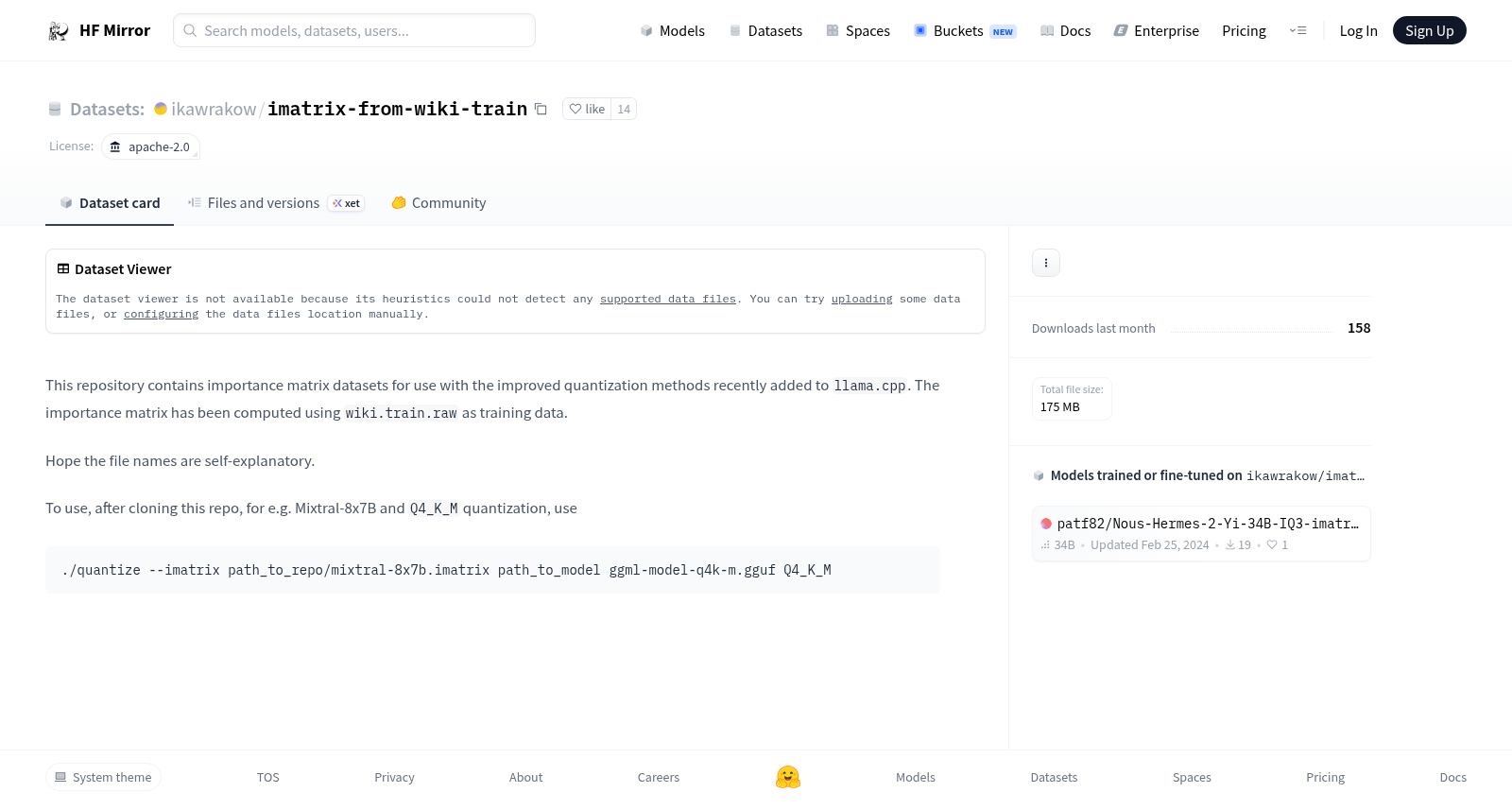Switch to Files and versions tab
This screenshot has width=1512, height=810.
276,203
